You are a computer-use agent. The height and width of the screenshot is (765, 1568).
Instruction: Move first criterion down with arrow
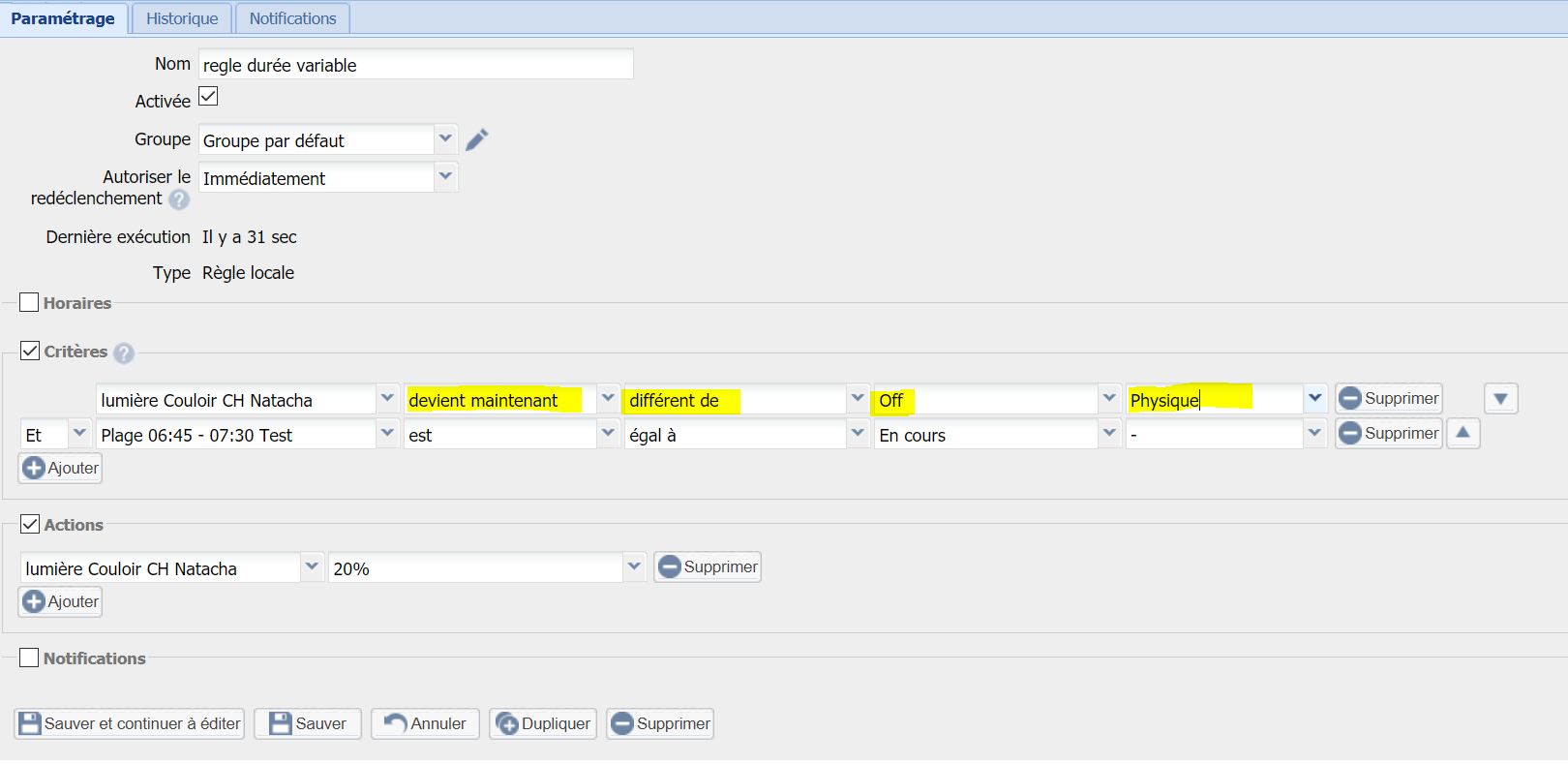coord(1500,399)
